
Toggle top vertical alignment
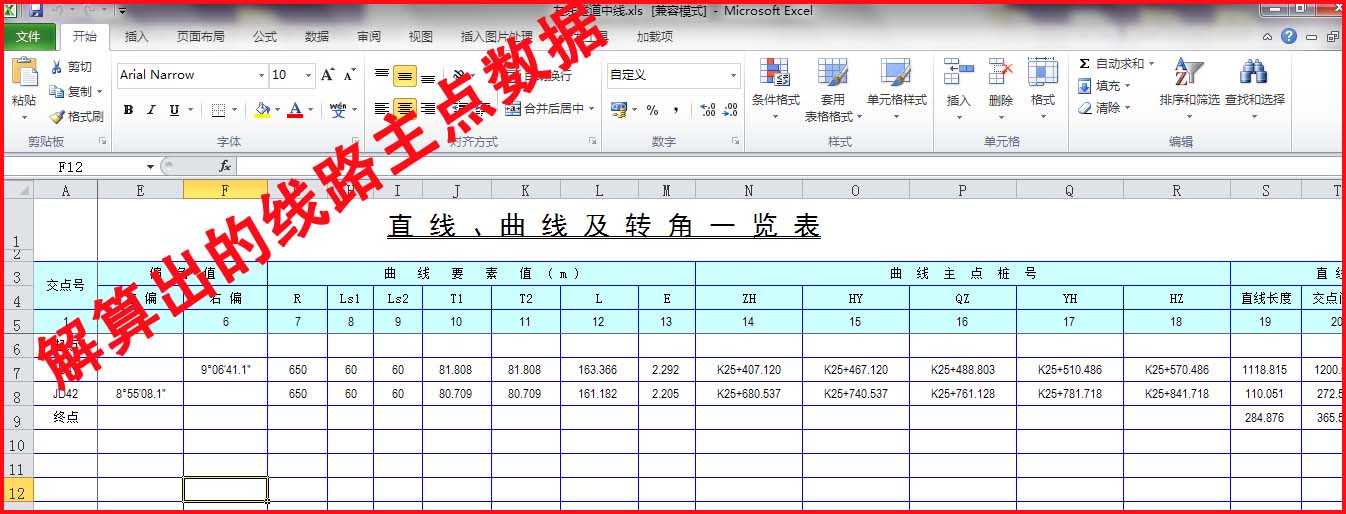pos(381,75)
